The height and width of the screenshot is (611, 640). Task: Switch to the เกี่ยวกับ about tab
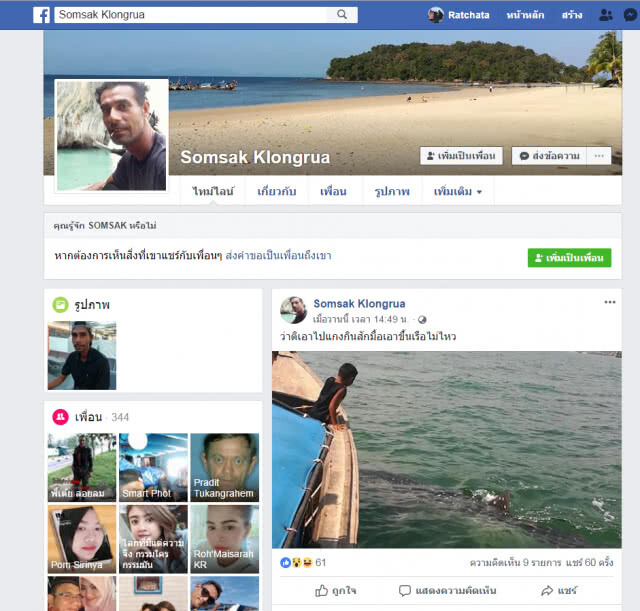coord(277,191)
